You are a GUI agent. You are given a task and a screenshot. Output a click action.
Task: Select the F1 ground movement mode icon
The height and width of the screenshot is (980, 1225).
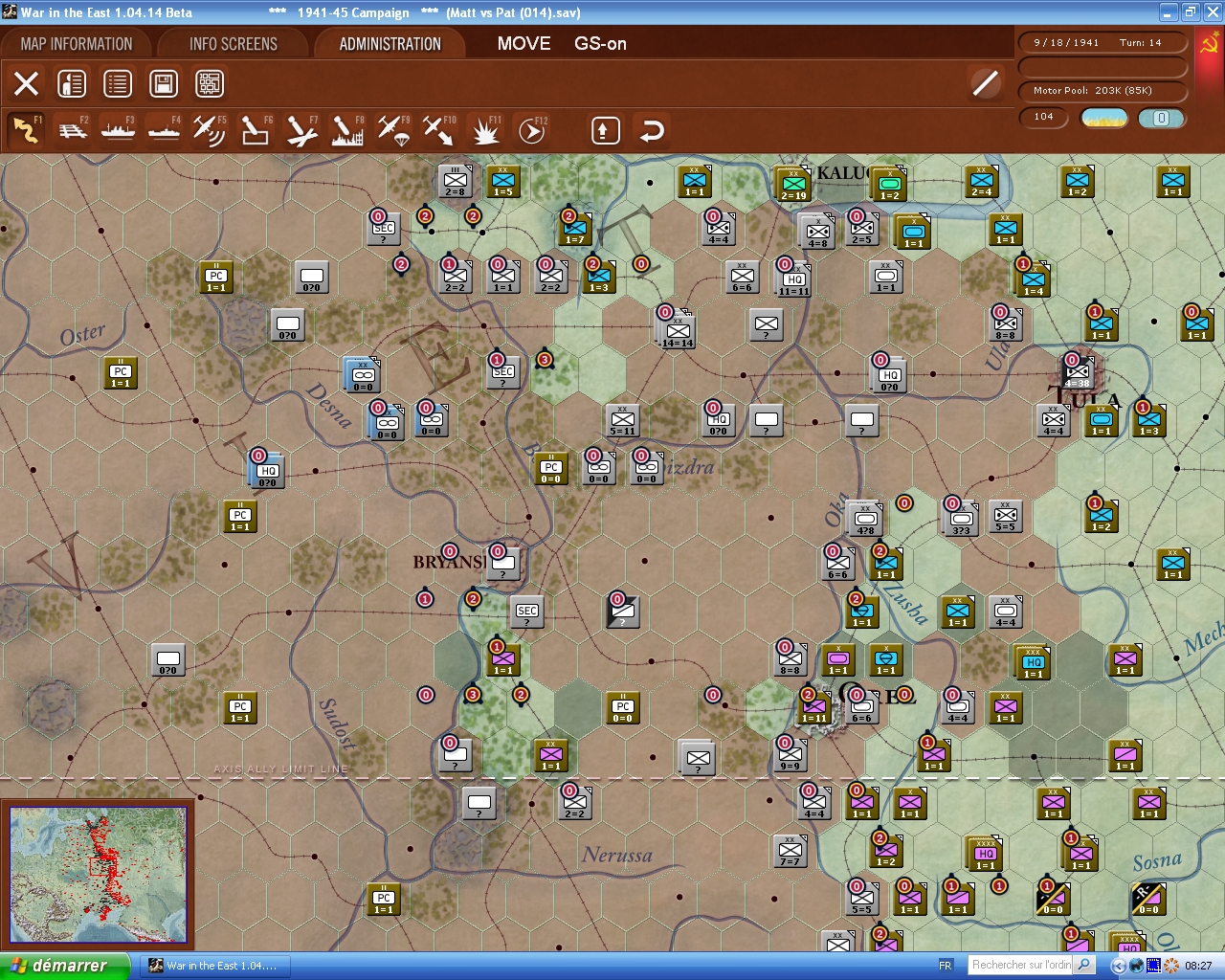26,130
